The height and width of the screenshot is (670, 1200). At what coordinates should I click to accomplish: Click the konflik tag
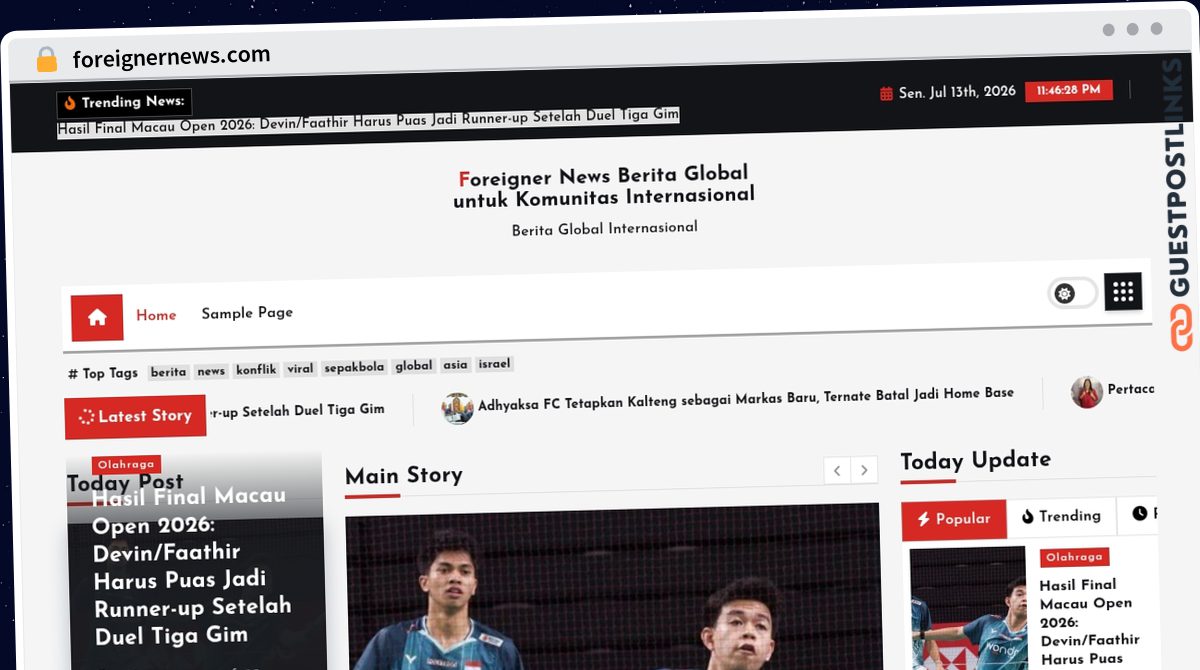(x=256, y=370)
